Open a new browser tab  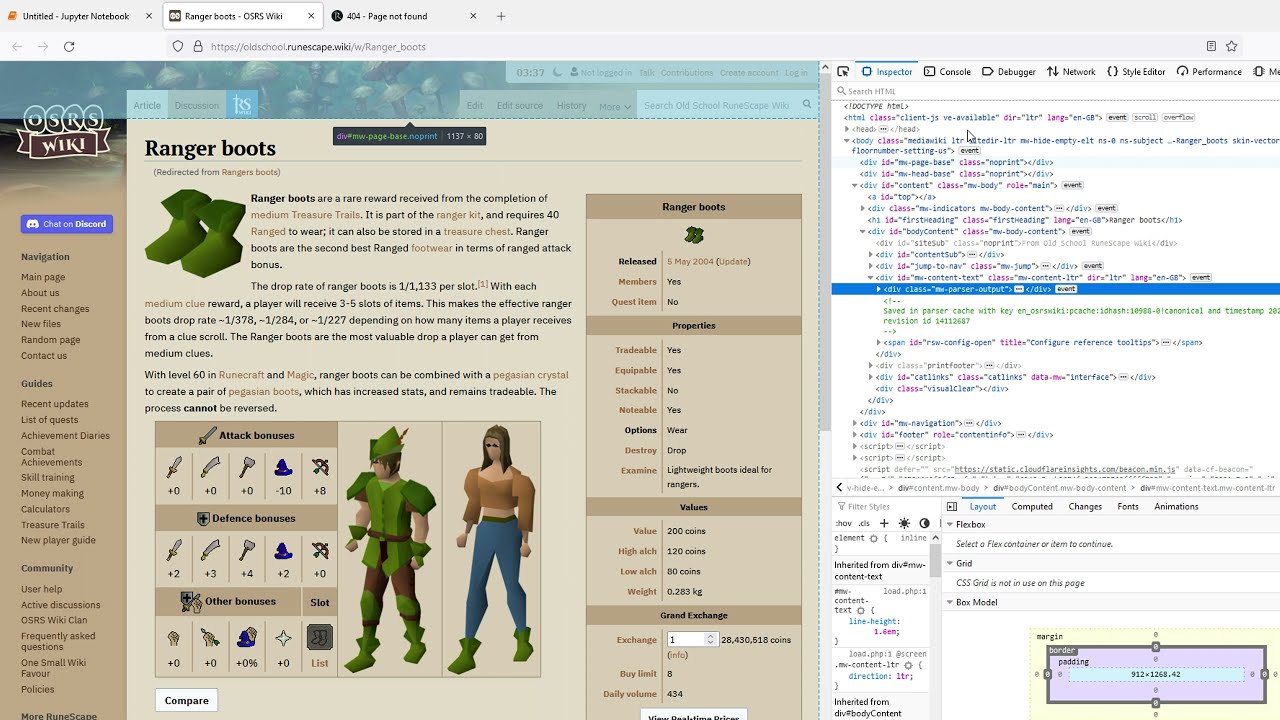[x=501, y=16]
